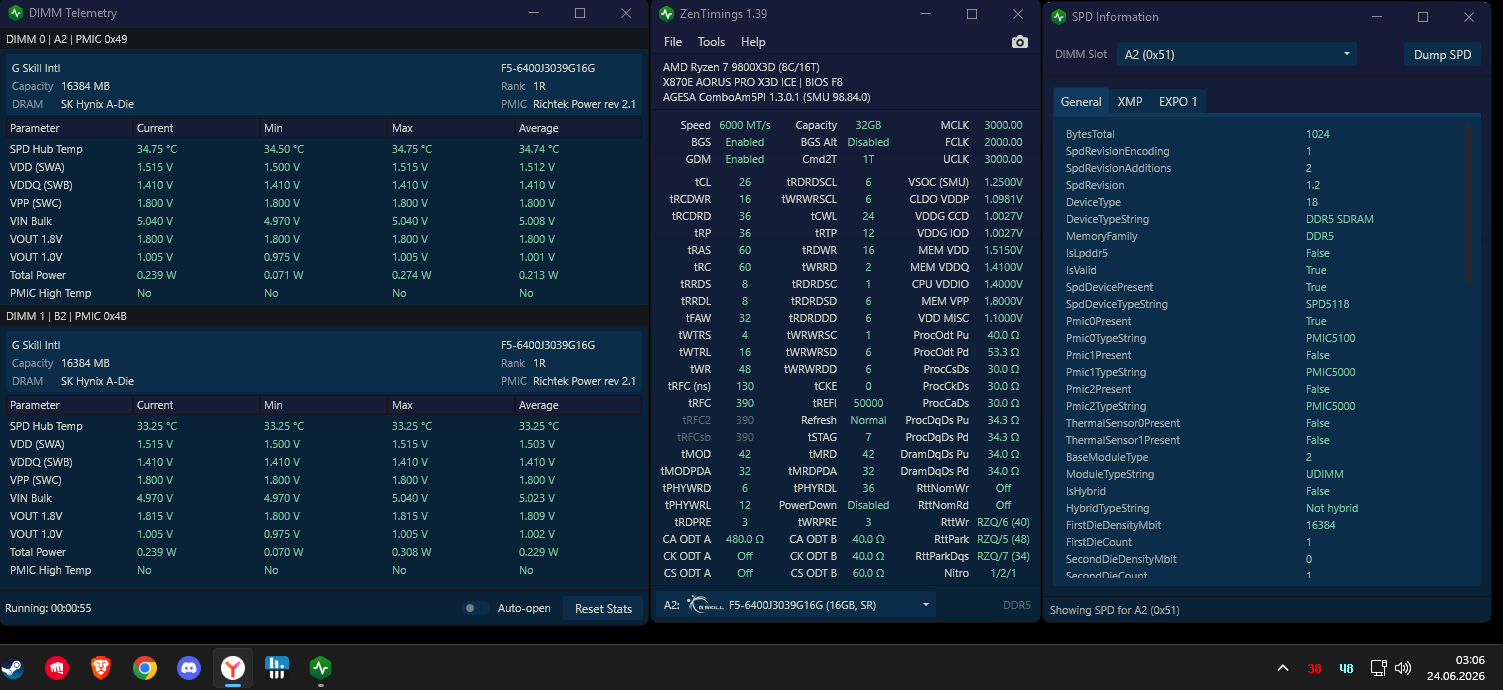This screenshot has height=690, width=1503.
Task: Click the Speed value 6000 MT/s
Action: coord(745,125)
